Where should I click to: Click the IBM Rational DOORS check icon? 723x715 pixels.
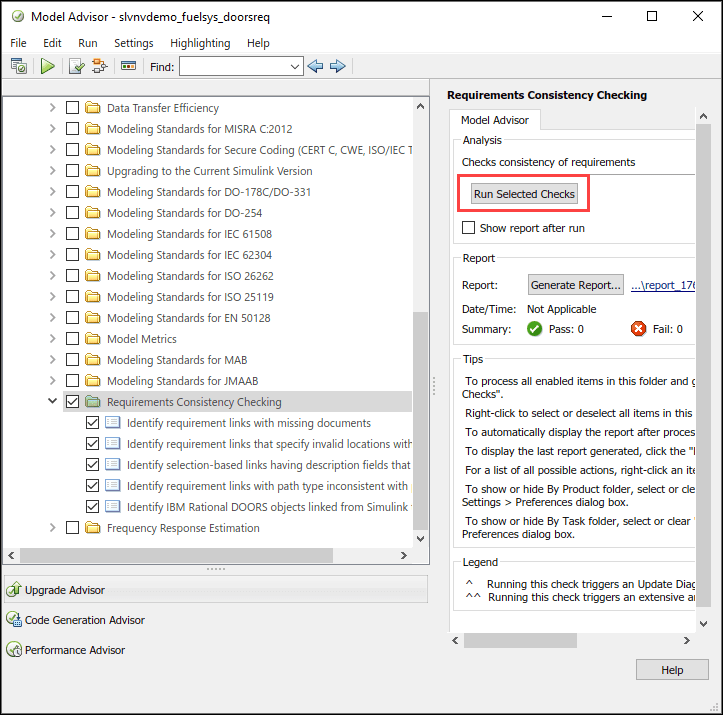[x=113, y=507]
